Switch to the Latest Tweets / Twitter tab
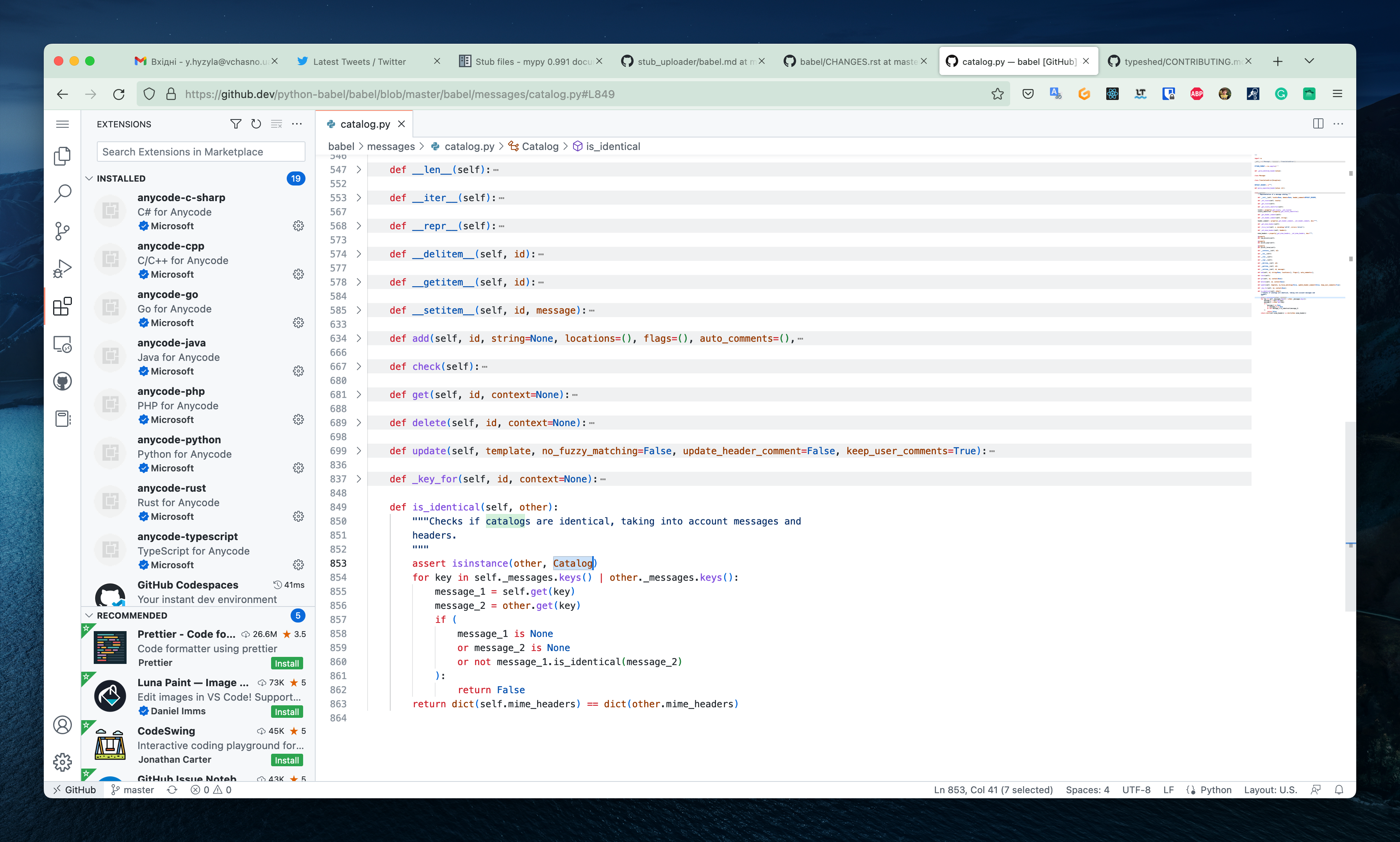 coord(359,61)
